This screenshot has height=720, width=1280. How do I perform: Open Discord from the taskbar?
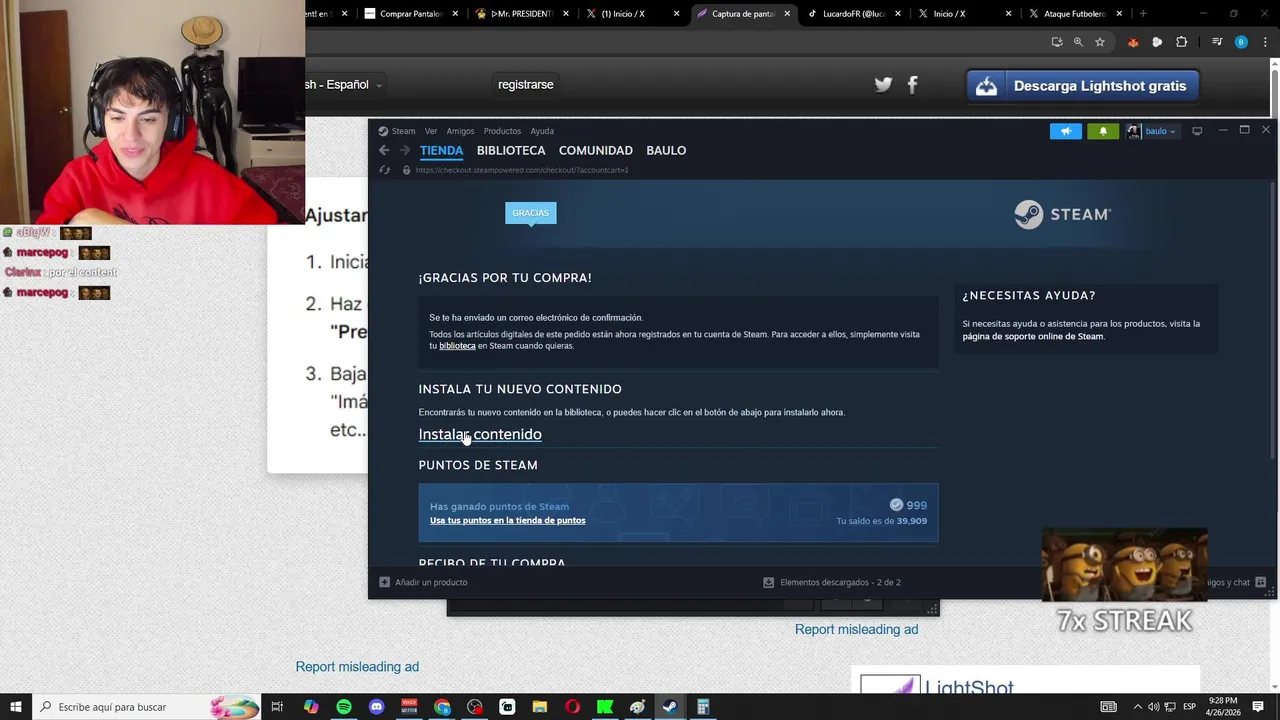[376, 707]
